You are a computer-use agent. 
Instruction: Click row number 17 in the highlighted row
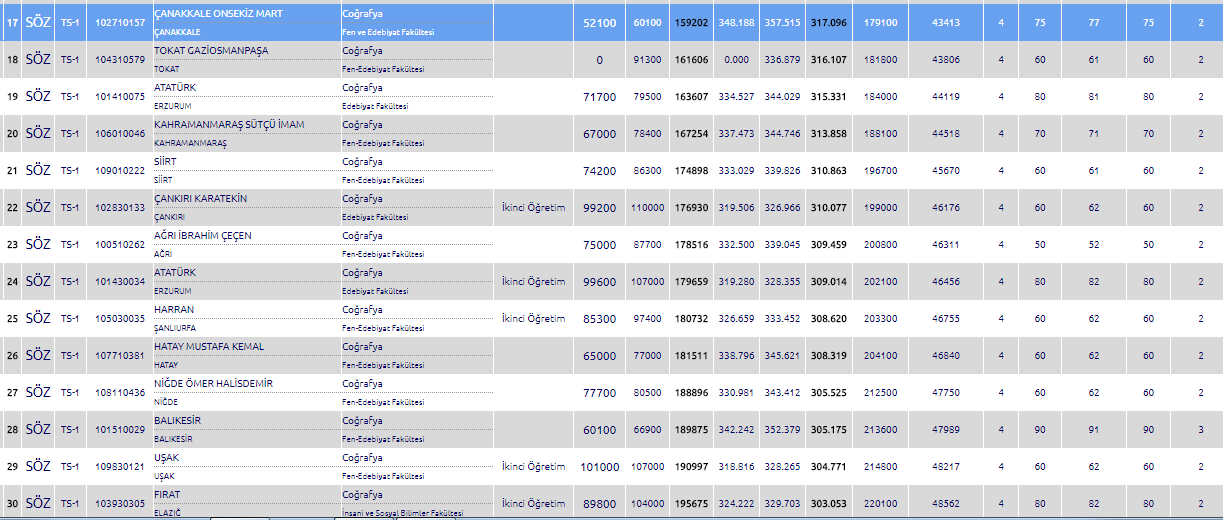(x=11, y=22)
